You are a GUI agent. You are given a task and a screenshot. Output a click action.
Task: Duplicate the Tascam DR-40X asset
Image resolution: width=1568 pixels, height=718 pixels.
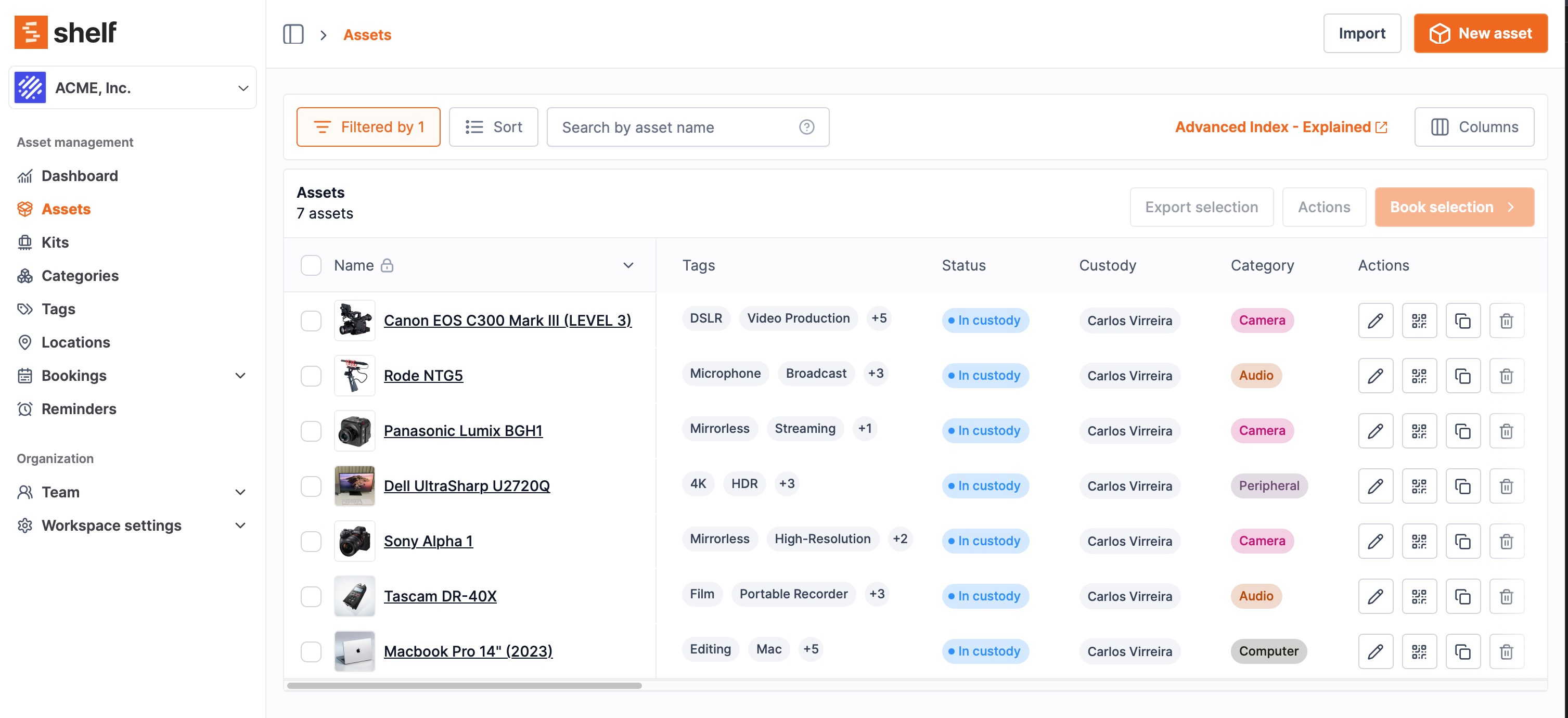tap(1463, 596)
